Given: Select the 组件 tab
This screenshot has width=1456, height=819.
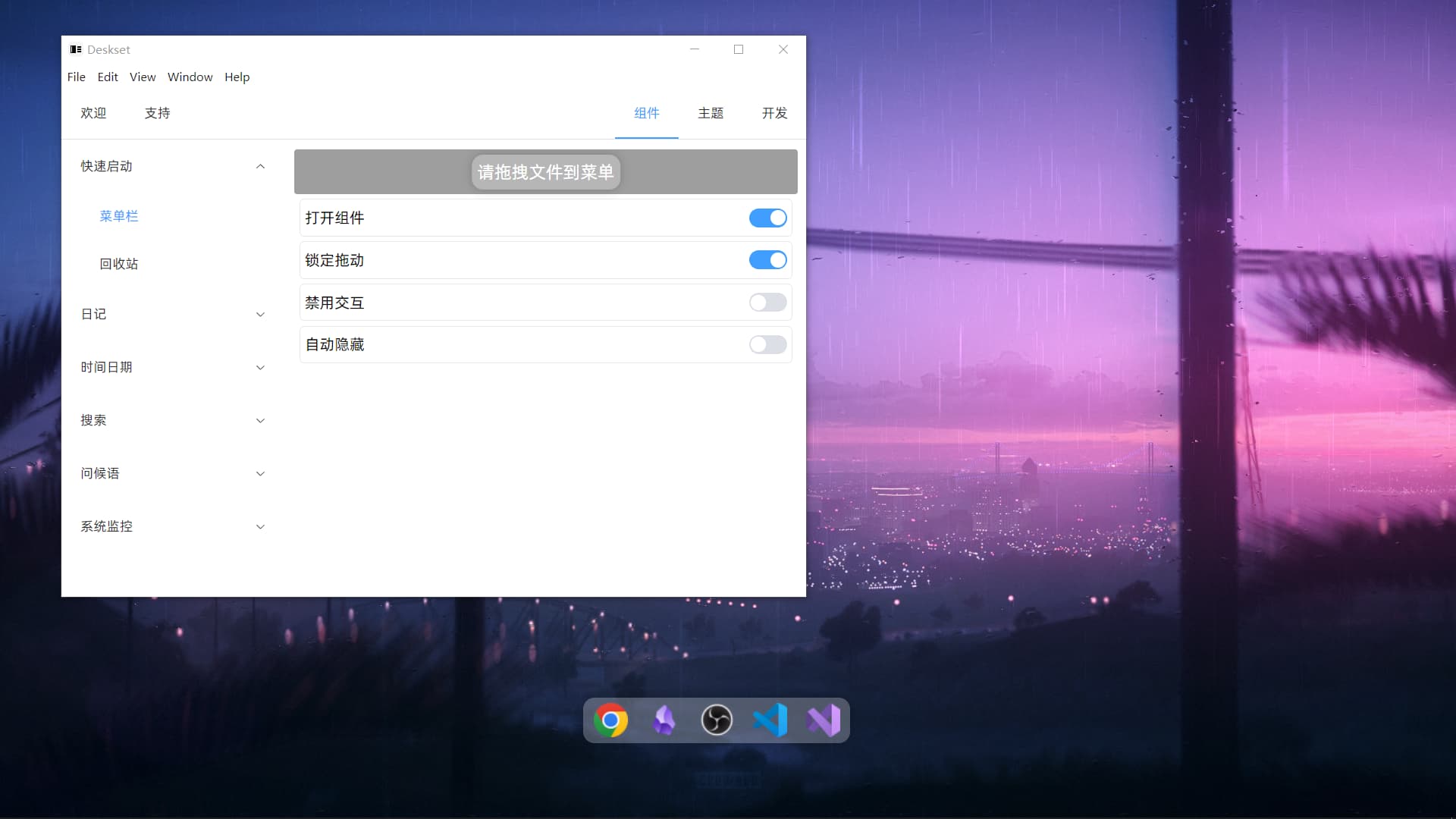Looking at the screenshot, I should [646, 113].
